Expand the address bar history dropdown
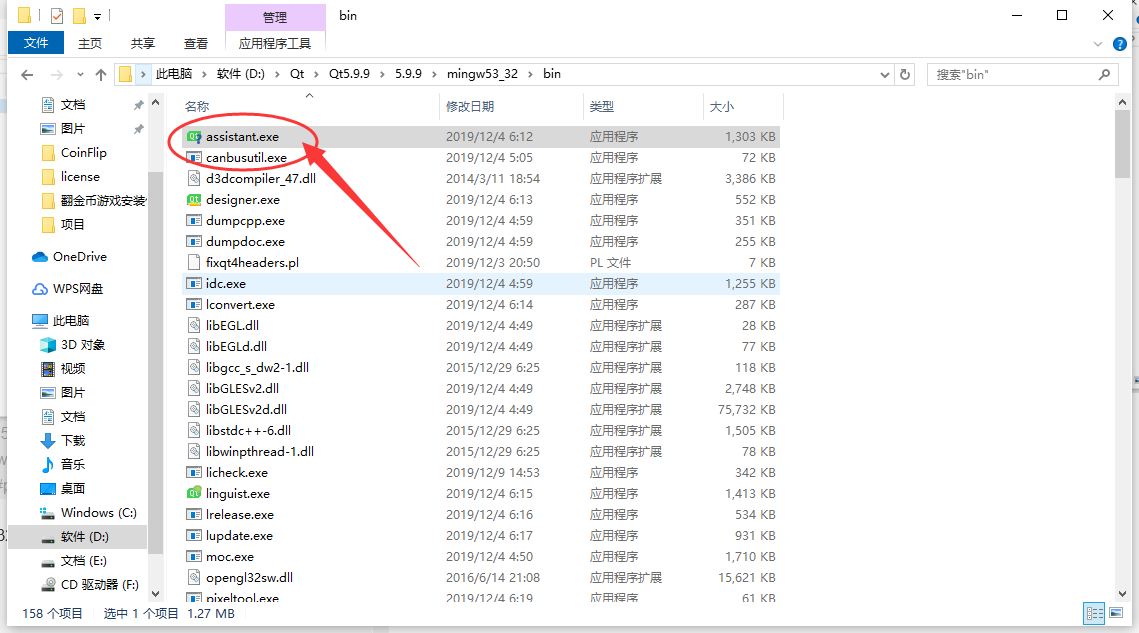This screenshot has width=1139, height=633. point(884,74)
